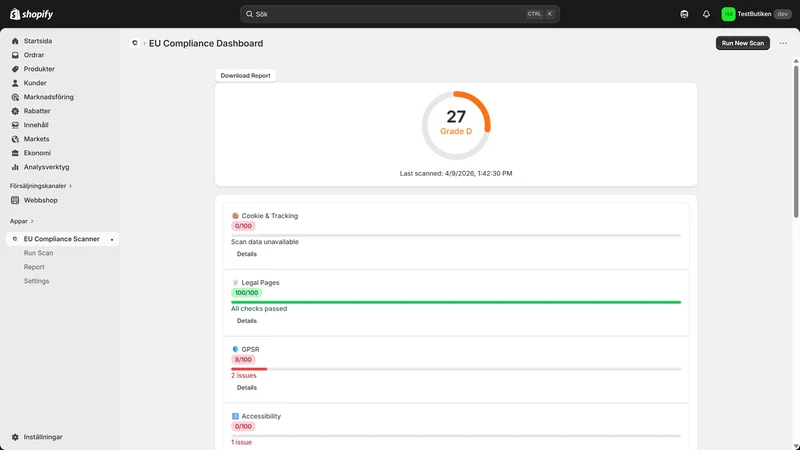800x450 pixels.
Task: Click 'All checks passed' text
Action: pos(259,309)
